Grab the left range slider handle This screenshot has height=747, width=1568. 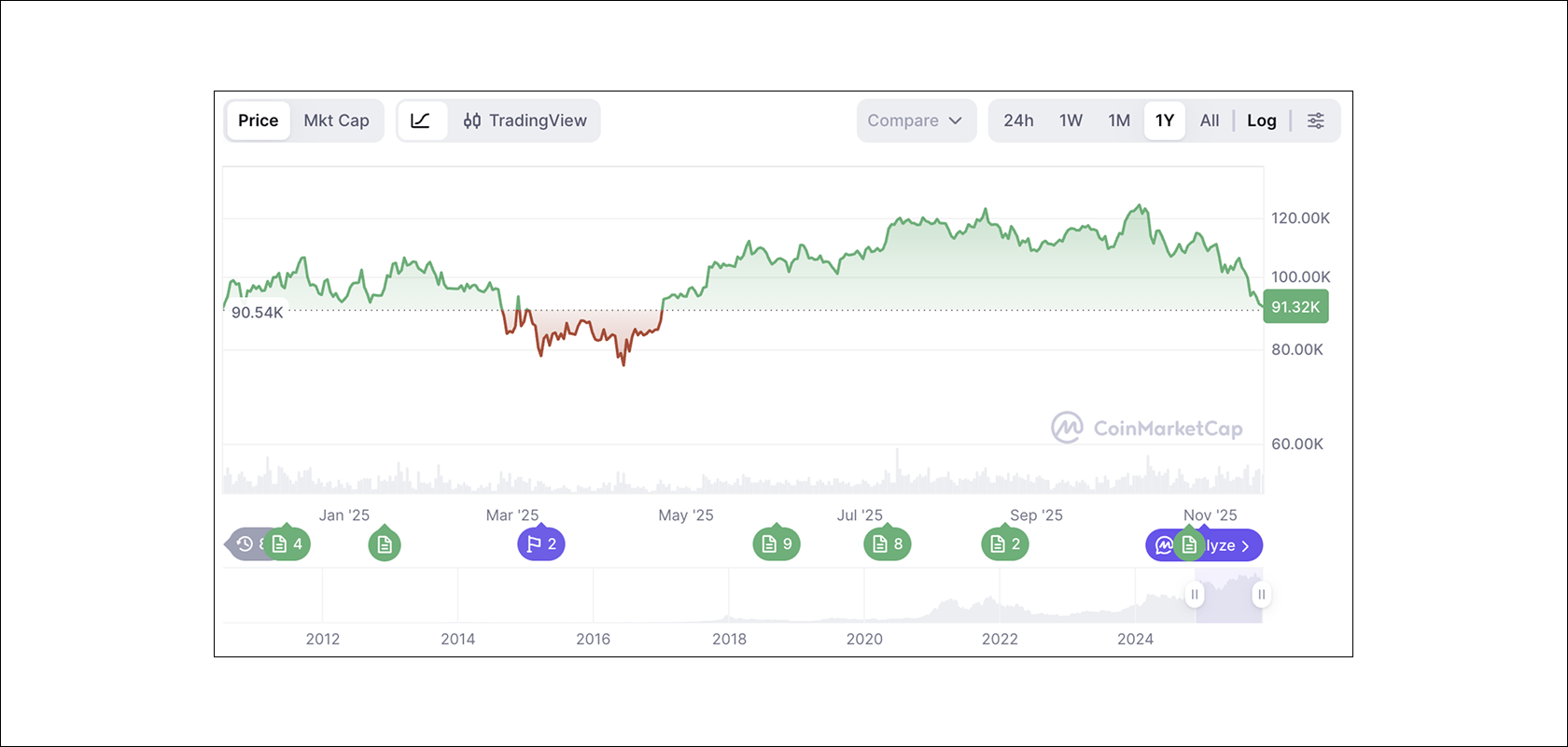tap(1195, 595)
